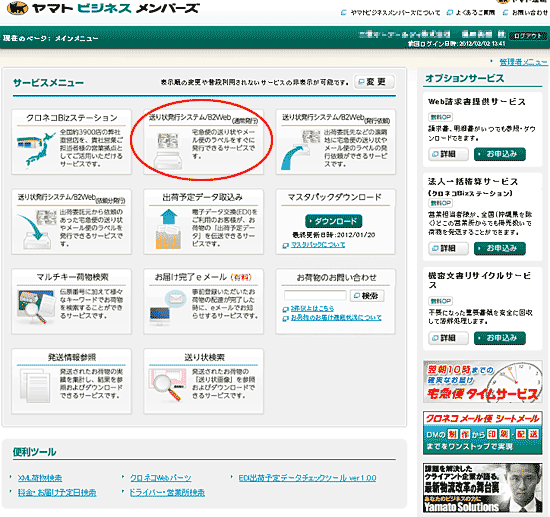Open the お荷物のお届け遅延状況について link
This screenshot has width=550, height=517.
click(x=336, y=318)
